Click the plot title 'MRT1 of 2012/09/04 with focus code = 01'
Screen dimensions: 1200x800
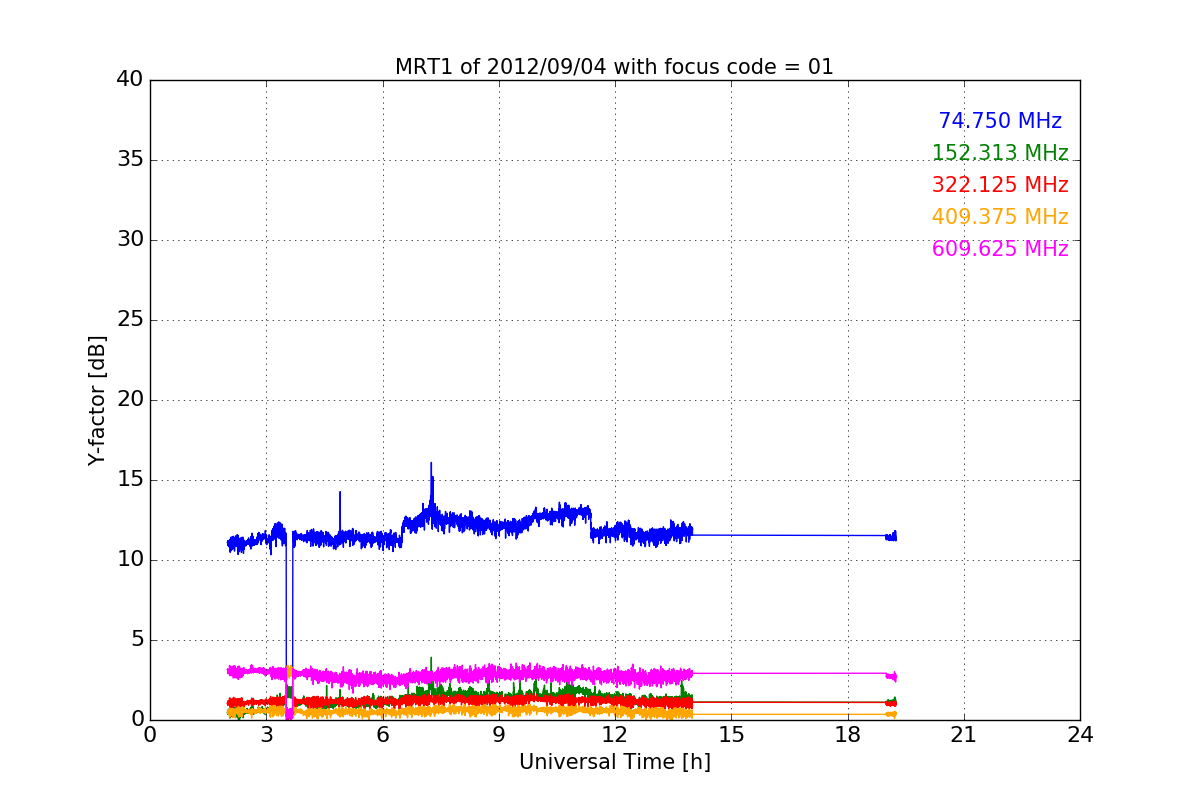(x=614, y=67)
